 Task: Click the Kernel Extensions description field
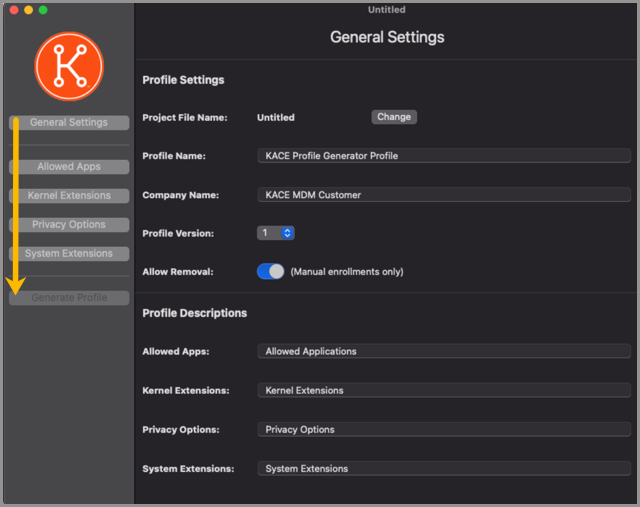(443, 390)
